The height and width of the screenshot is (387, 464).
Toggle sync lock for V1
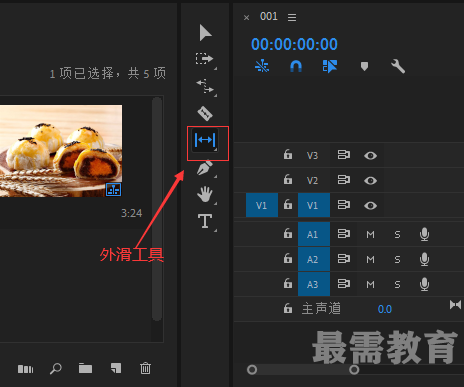tap(344, 205)
